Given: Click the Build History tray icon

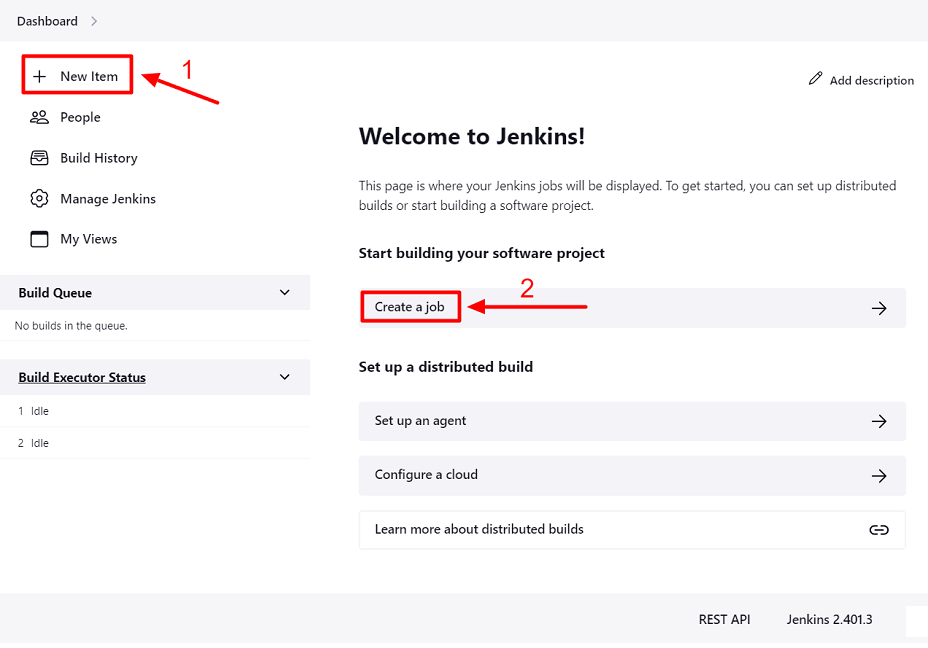Looking at the screenshot, I should point(39,158).
